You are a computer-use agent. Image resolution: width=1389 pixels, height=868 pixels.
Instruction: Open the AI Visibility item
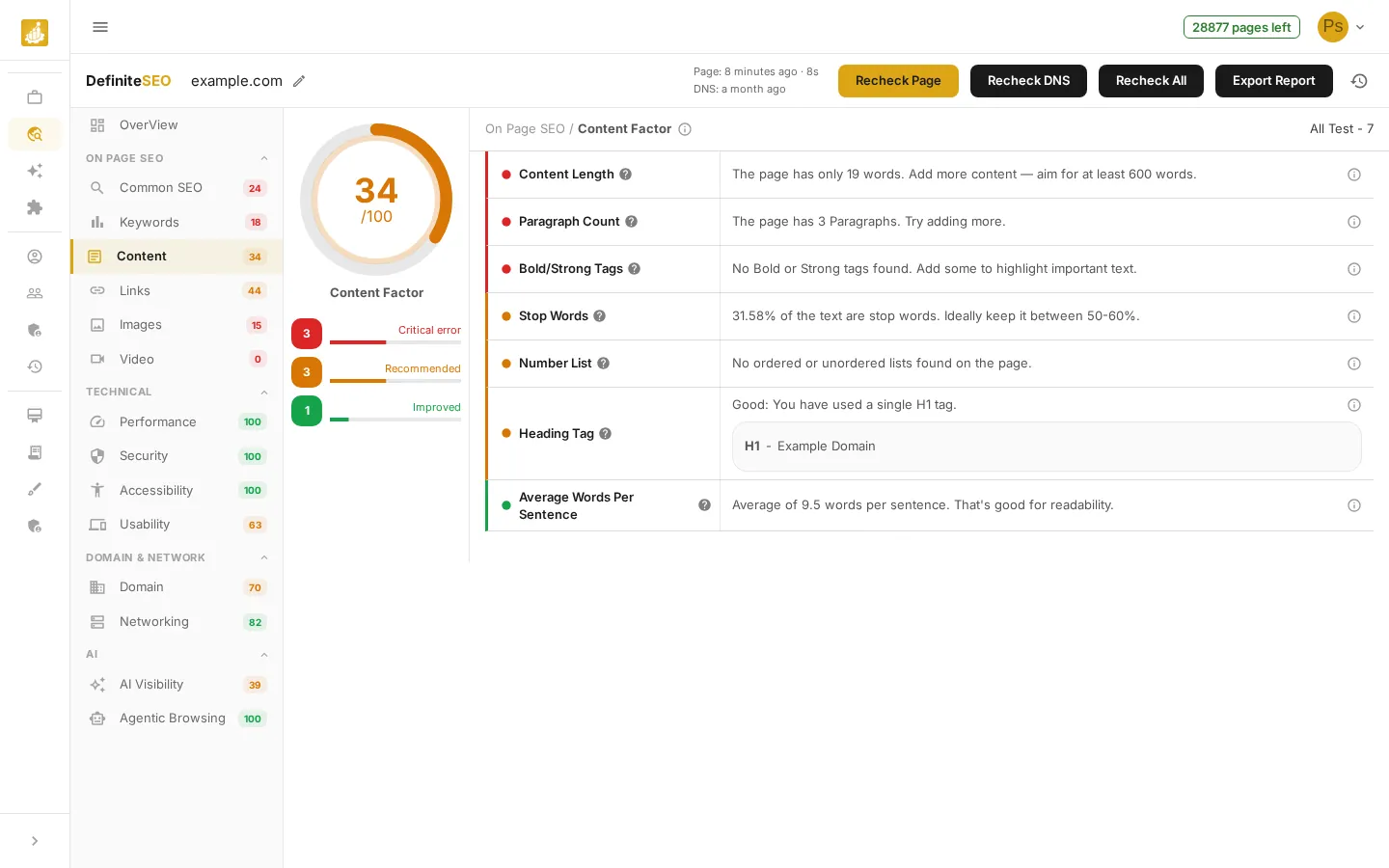(177, 685)
